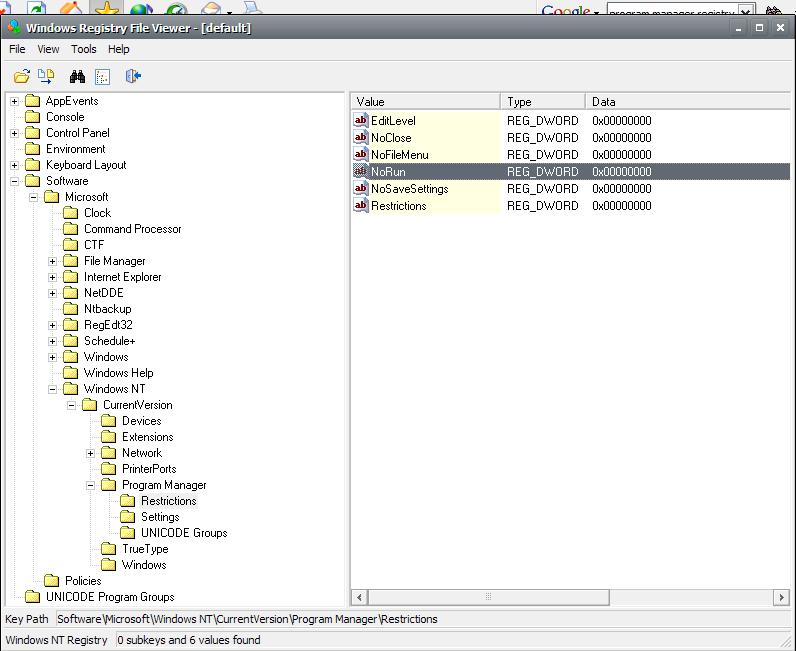Select the Ntbackup tree item
This screenshot has width=796, height=651.
tap(108, 309)
